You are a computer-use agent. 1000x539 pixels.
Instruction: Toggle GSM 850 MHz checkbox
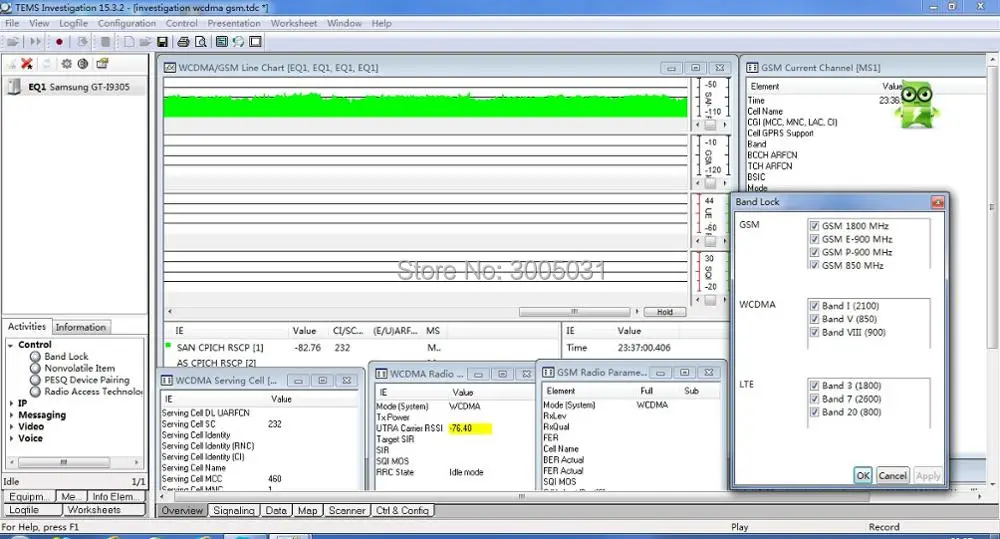814,265
